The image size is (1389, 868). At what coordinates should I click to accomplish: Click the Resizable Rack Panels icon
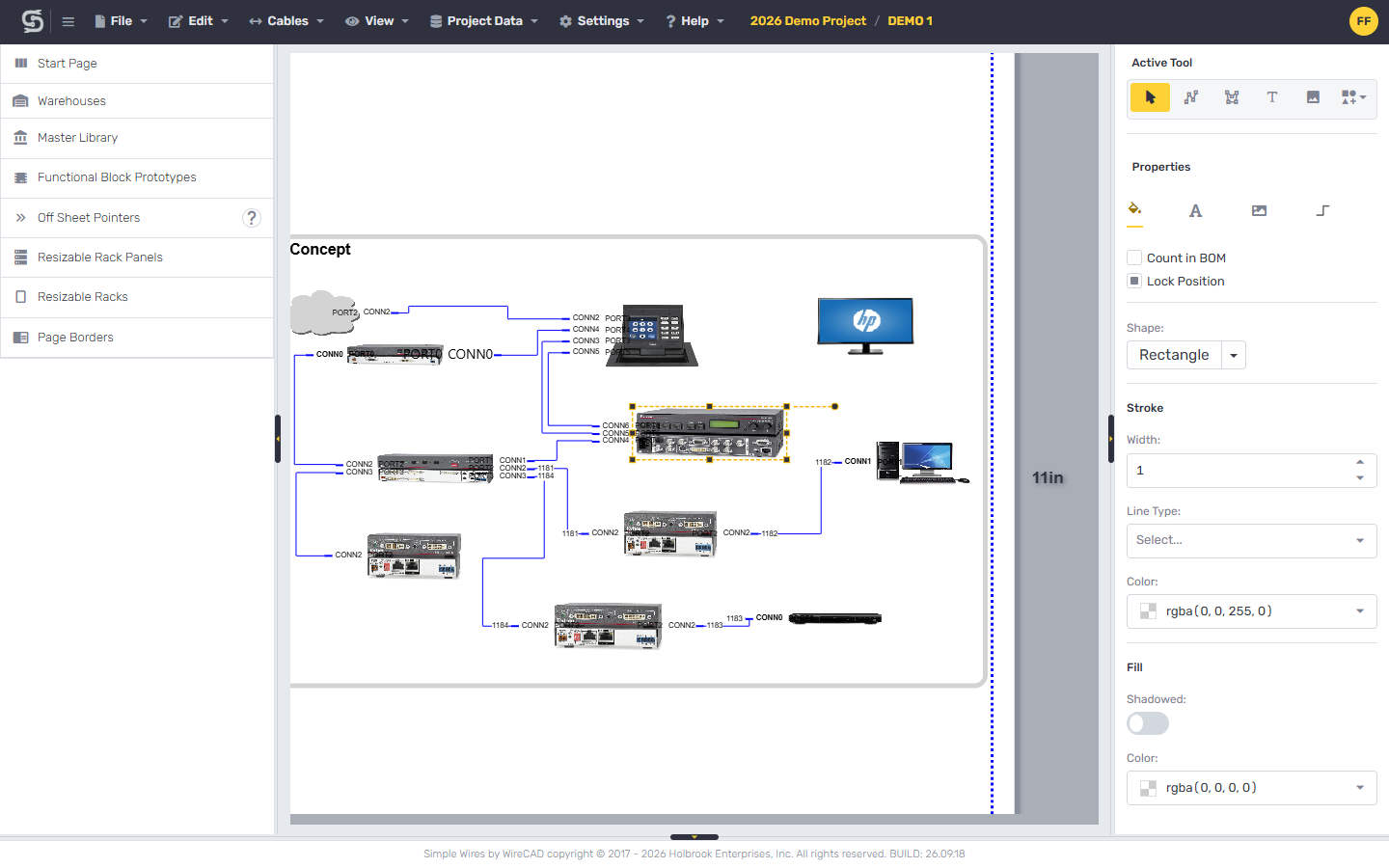coord(21,258)
